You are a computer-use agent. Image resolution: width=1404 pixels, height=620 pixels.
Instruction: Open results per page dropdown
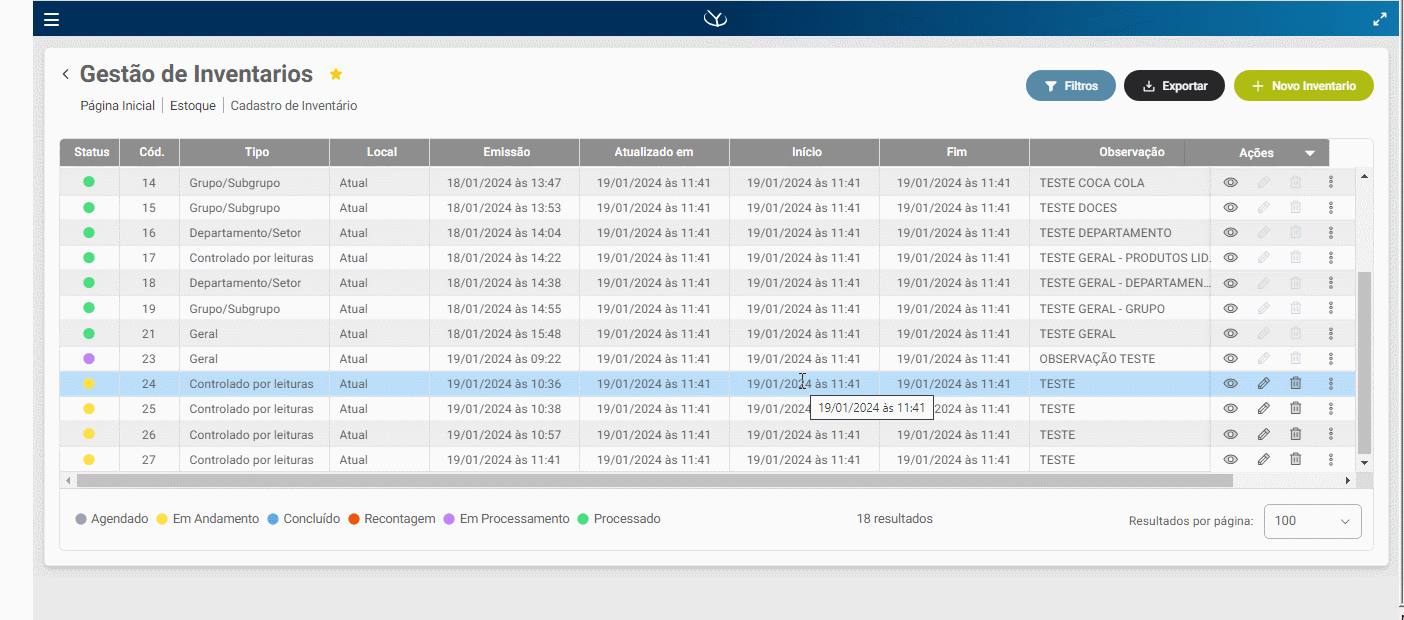click(1312, 521)
